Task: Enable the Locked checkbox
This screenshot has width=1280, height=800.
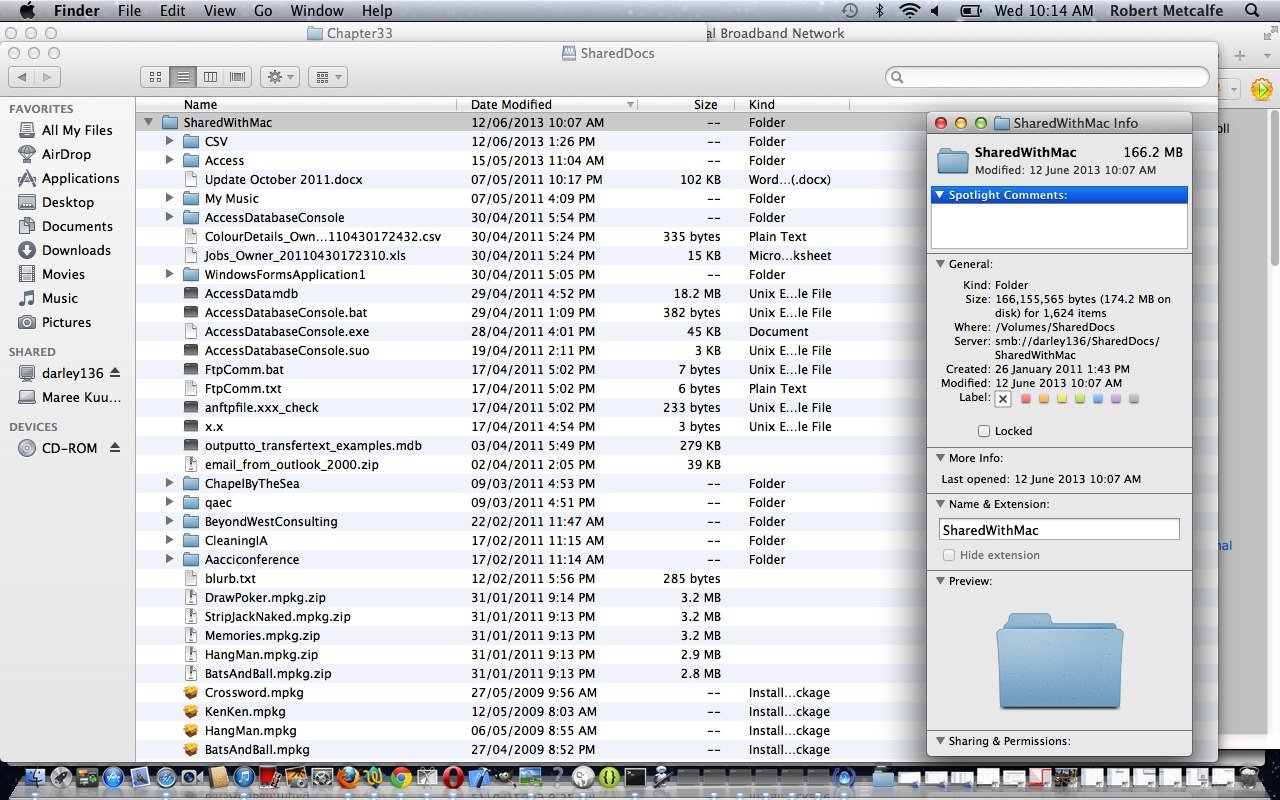Action: pyautogui.click(x=984, y=431)
